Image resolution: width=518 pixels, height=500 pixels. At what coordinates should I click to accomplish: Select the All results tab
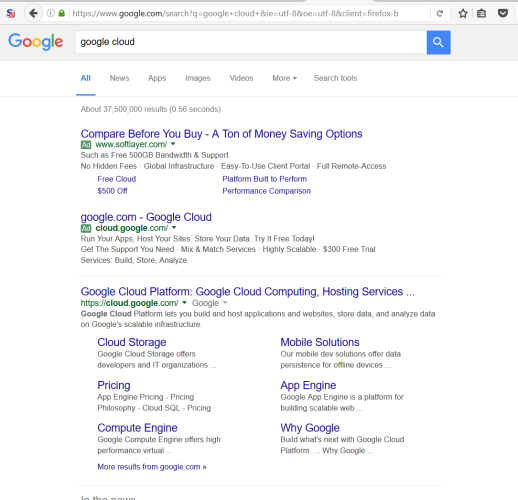pos(86,78)
